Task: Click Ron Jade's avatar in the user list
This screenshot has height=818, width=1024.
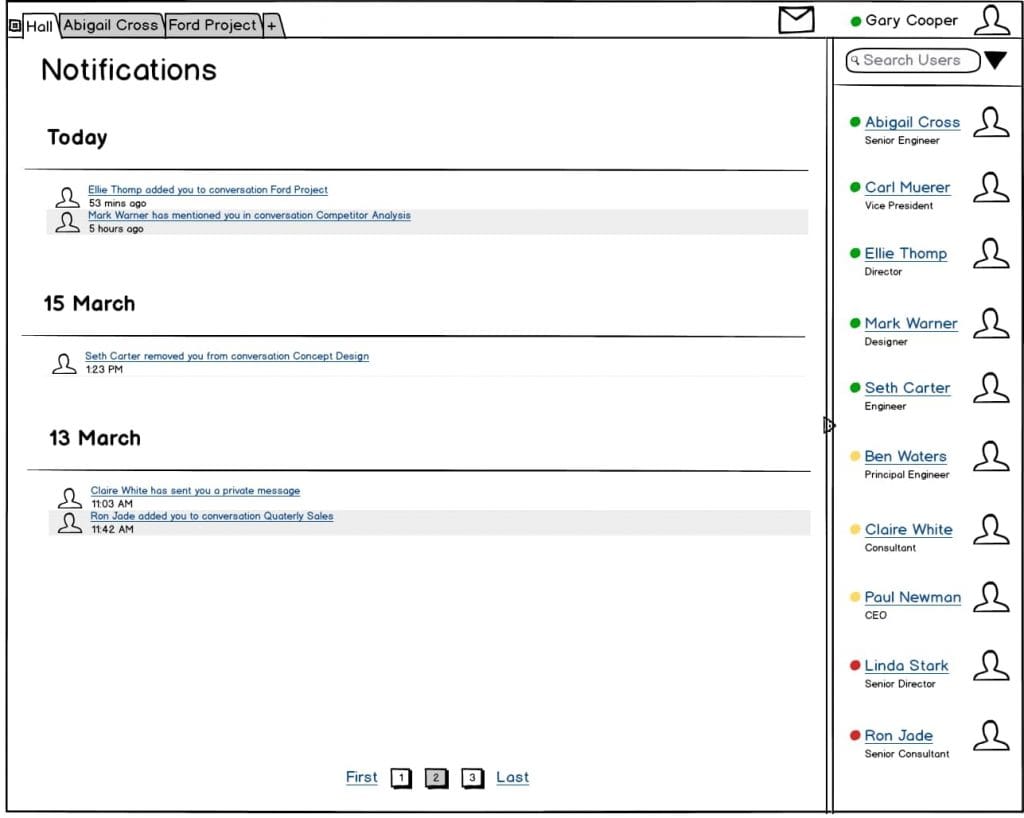Action: (991, 736)
